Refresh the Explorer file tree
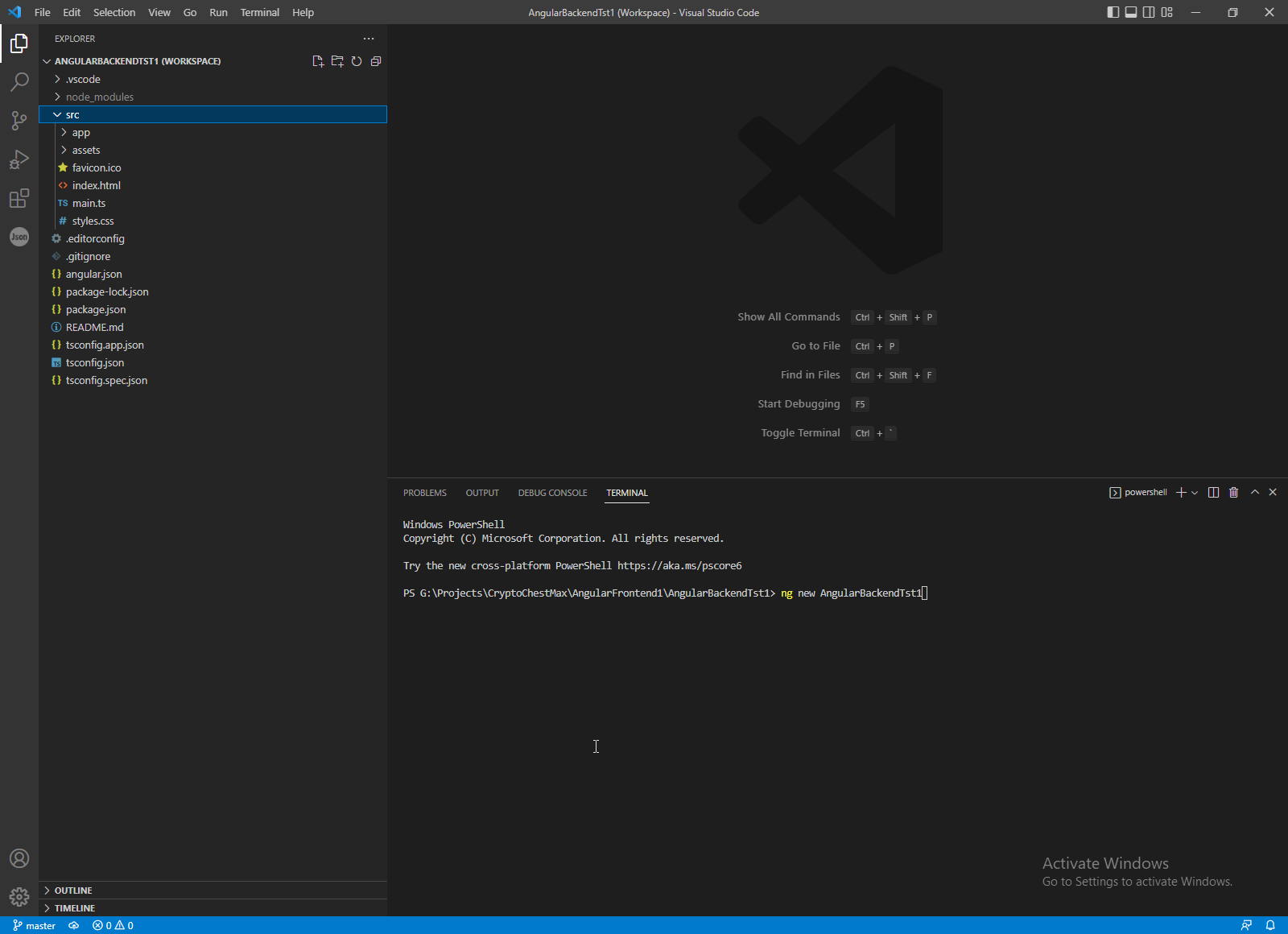The height and width of the screenshot is (934, 1288). pyautogui.click(x=357, y=61)
